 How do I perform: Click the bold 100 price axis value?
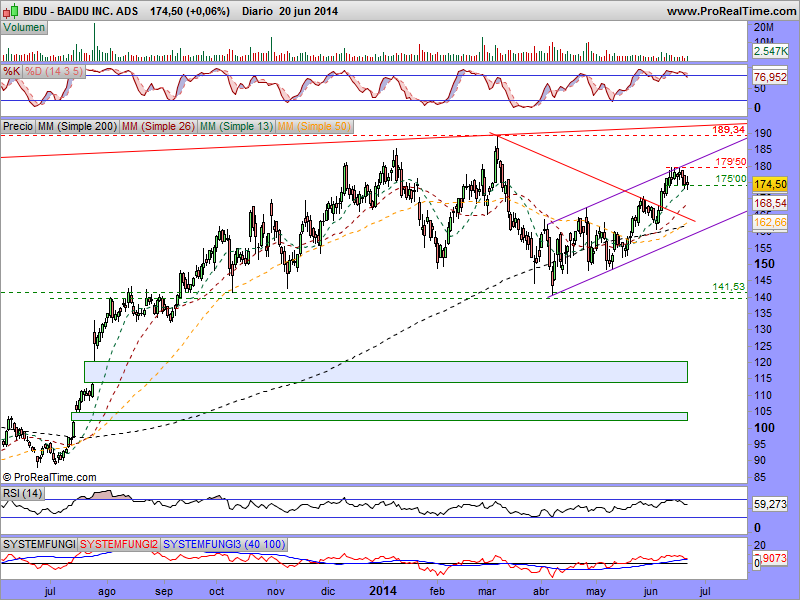tap(764, 428)
